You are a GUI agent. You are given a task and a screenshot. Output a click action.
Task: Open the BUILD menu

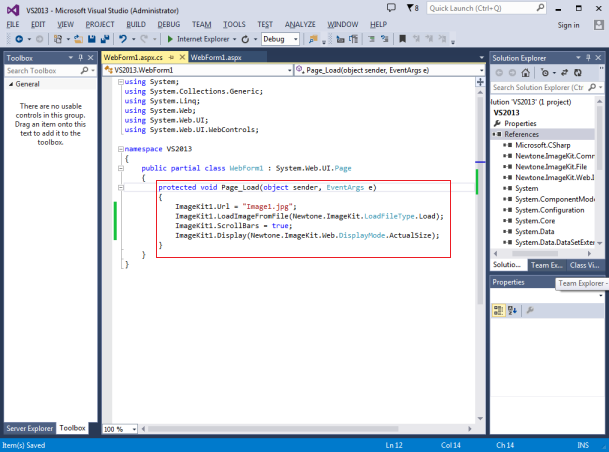click(136, 24)
